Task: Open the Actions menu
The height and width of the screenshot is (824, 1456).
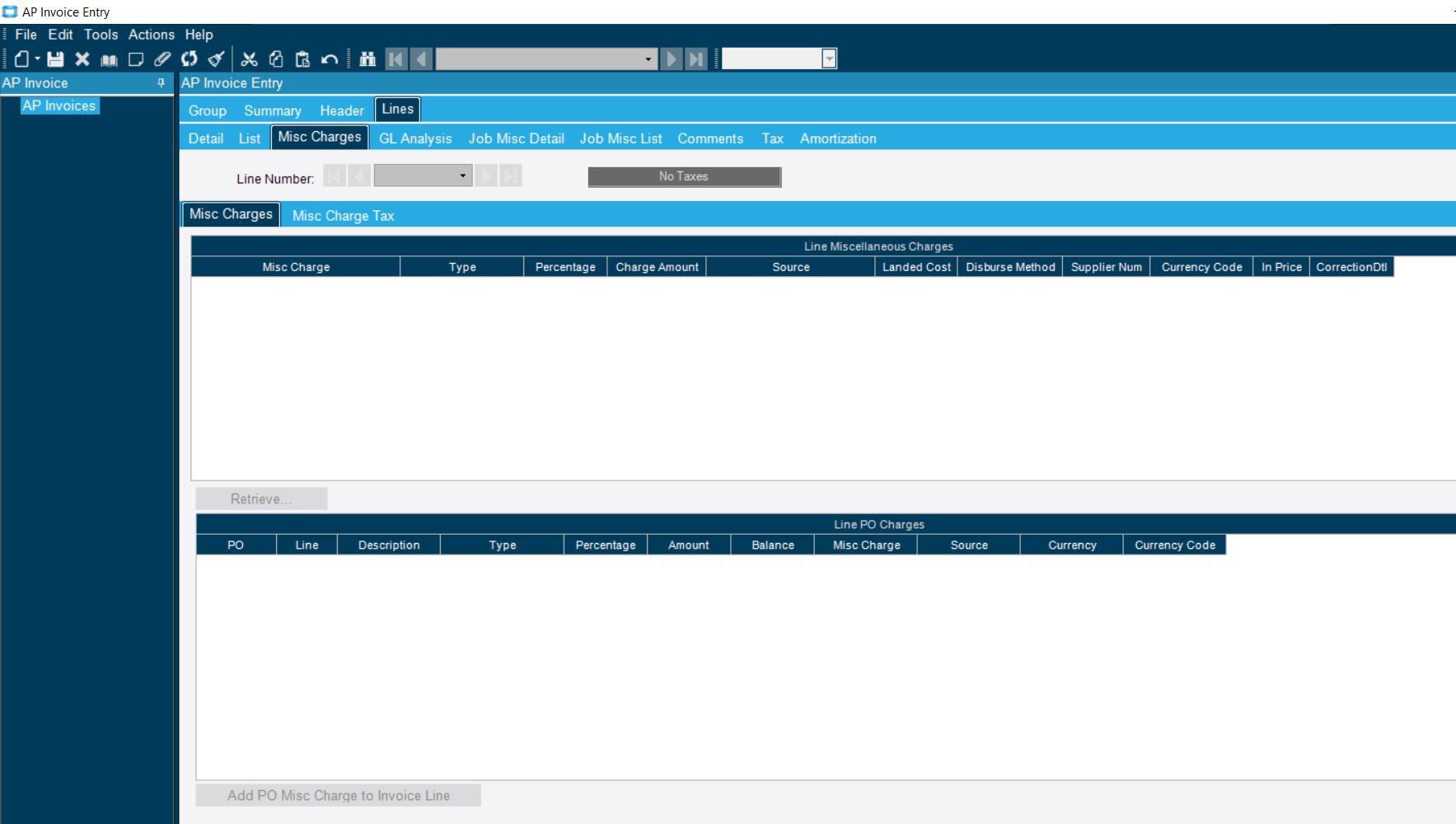Action: coord(152,35)
